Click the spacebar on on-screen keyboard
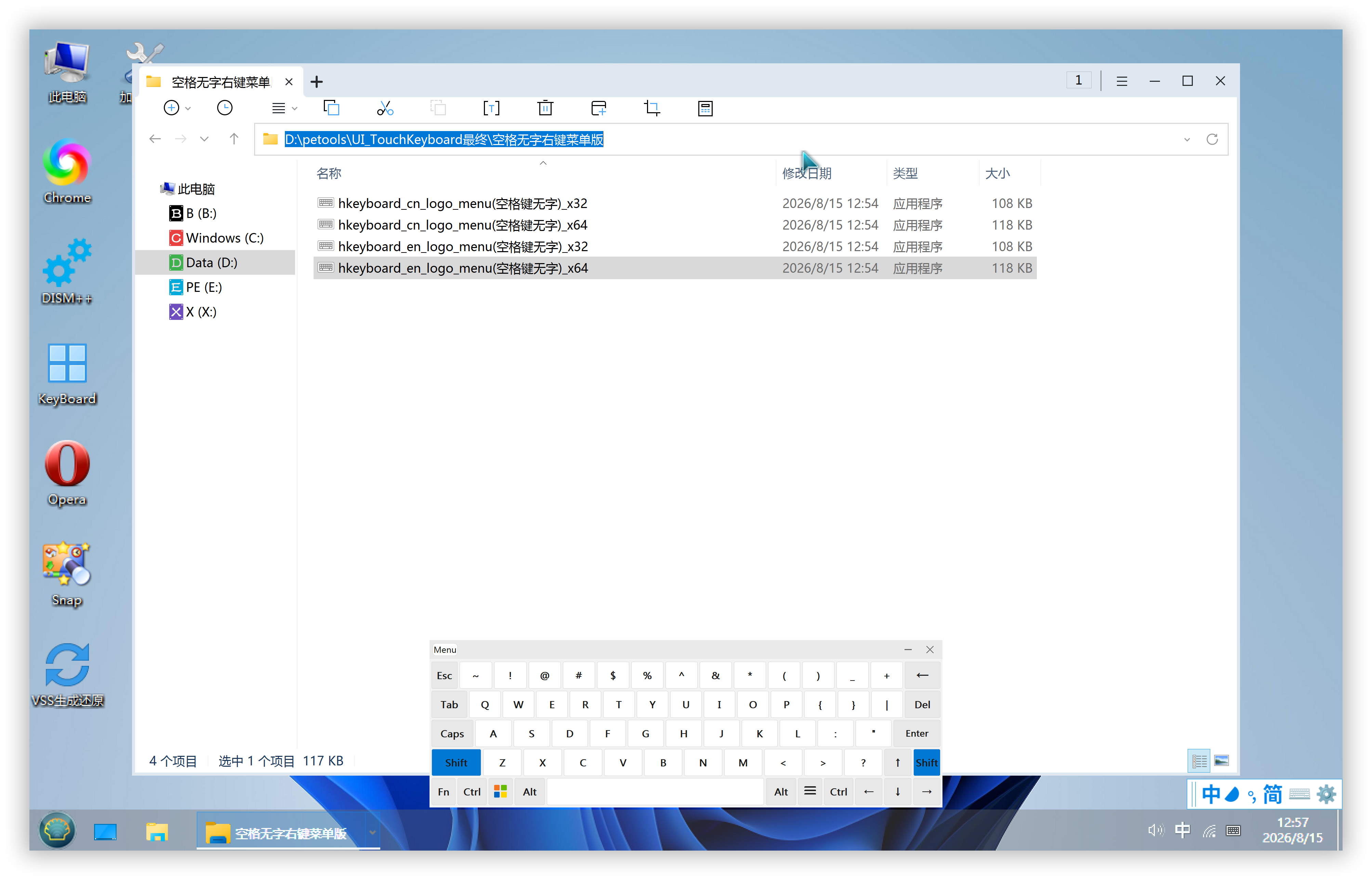The width and height of the screenshot is (1372, 880). [655, 791]
